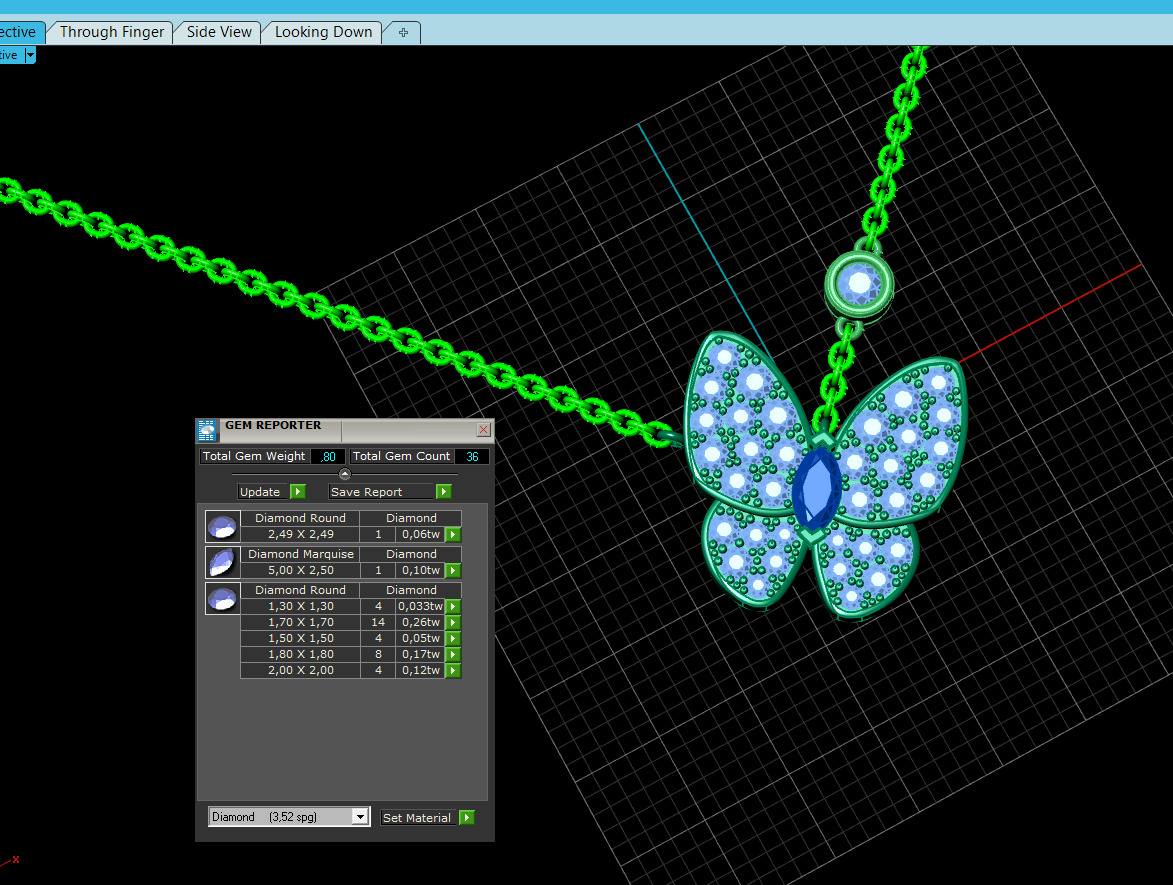Switch to the Side View tab

pyautogui.click(x=218, y=32)
